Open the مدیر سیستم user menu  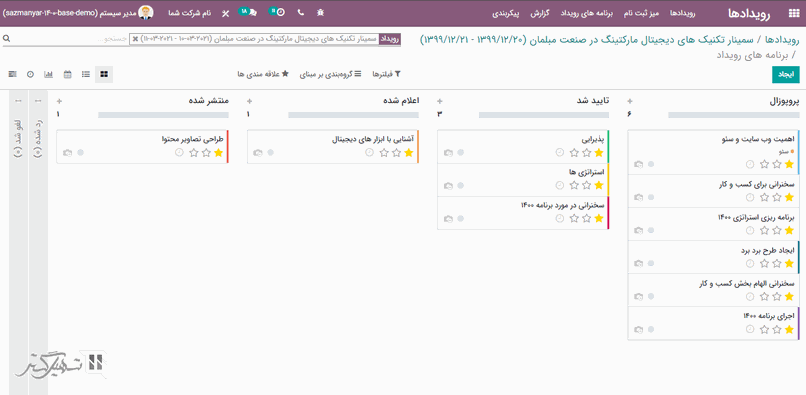pos(78,13)
